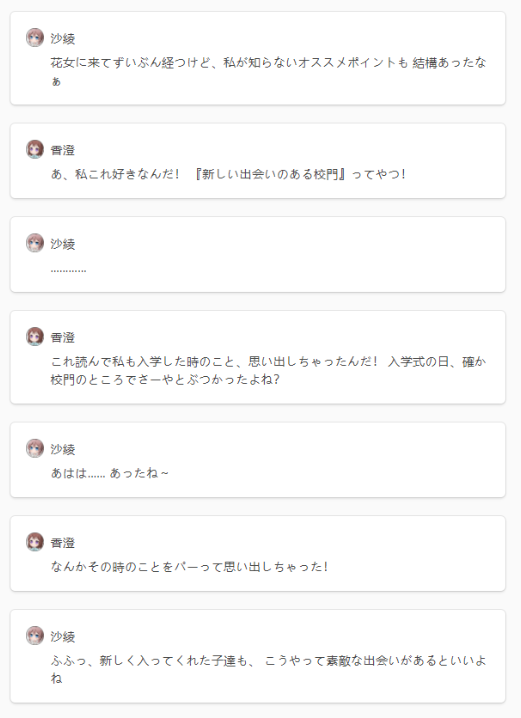
Task: Select the name 香澄 above なんかその時のことを
Action: [63, 543]
